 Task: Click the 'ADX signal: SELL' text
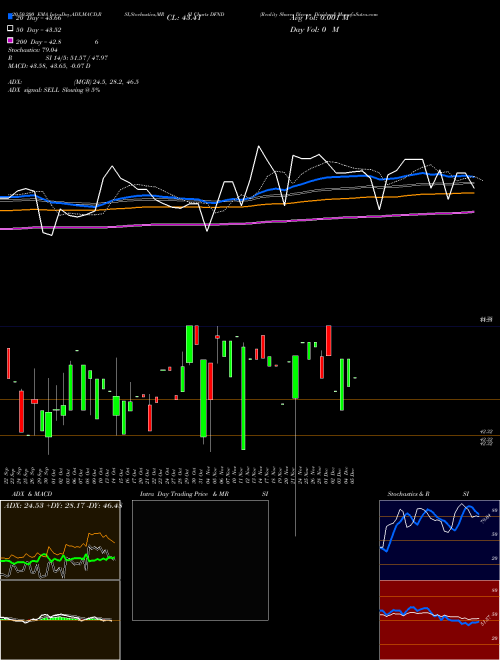point(54,90)
